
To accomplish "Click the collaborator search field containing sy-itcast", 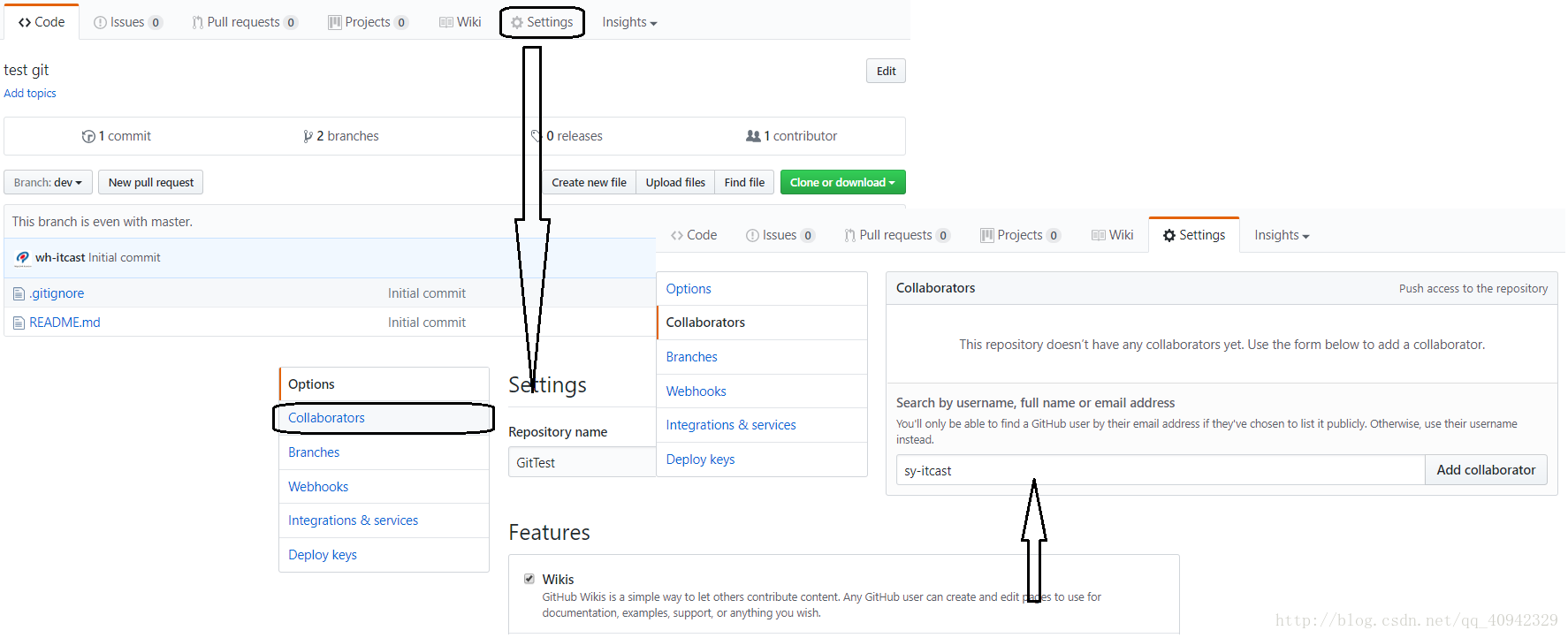I will 1161,470.
